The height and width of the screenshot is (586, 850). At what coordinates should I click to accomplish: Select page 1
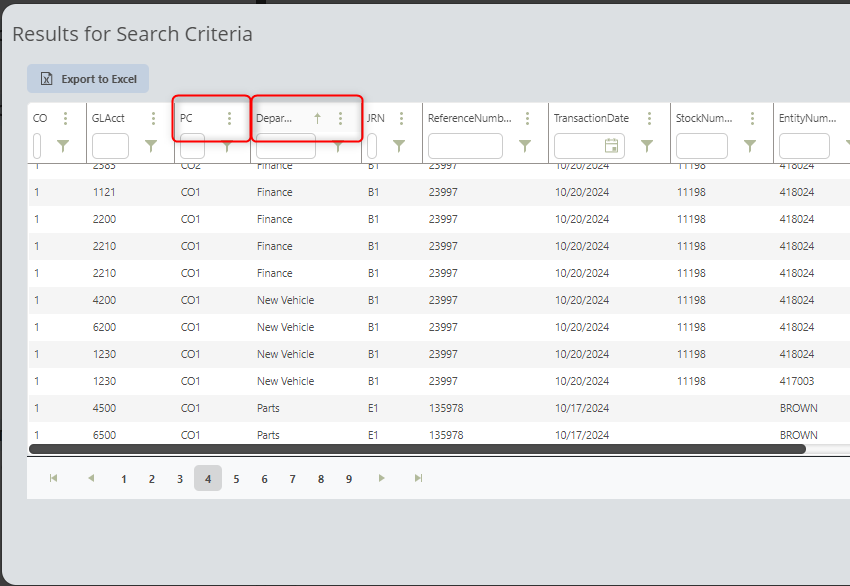pyautogui.click(x=124, y=479)
